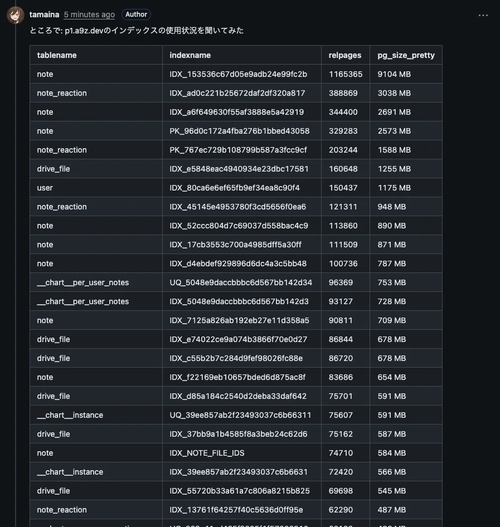Select the user table name cell
The width and height of the screenshot is (500, 527).
[96, 188]
